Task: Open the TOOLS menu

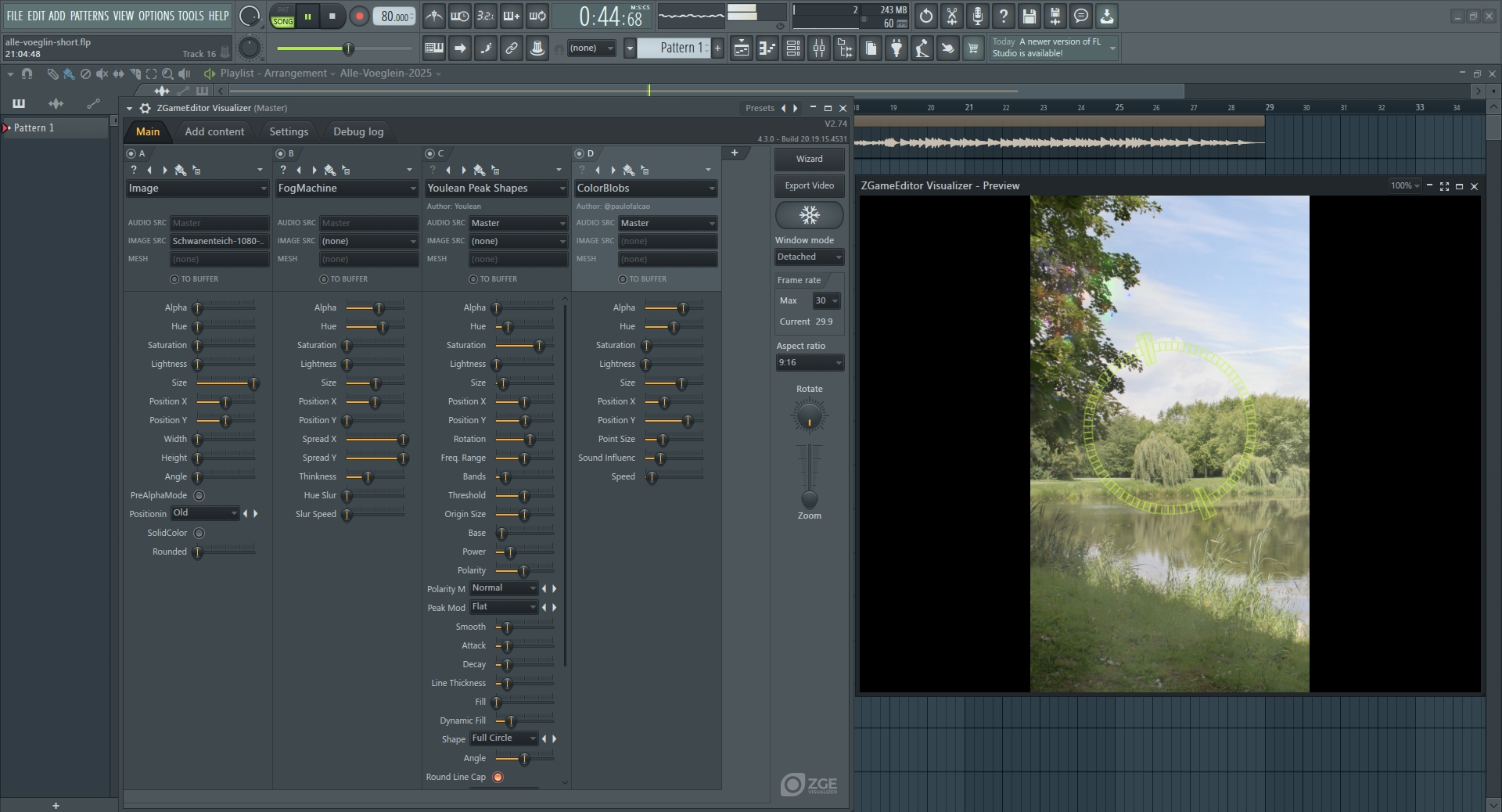Action: [x=191, y=16]
